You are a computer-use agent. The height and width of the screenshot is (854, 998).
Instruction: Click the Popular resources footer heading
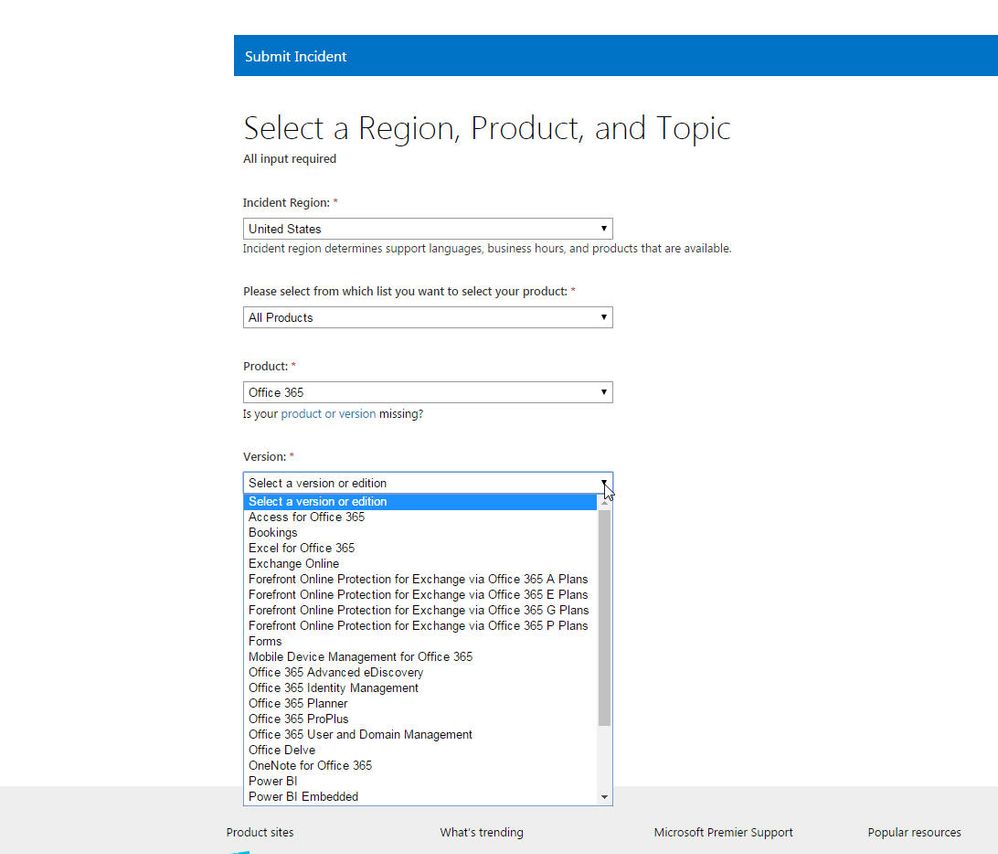click(914, 832)
